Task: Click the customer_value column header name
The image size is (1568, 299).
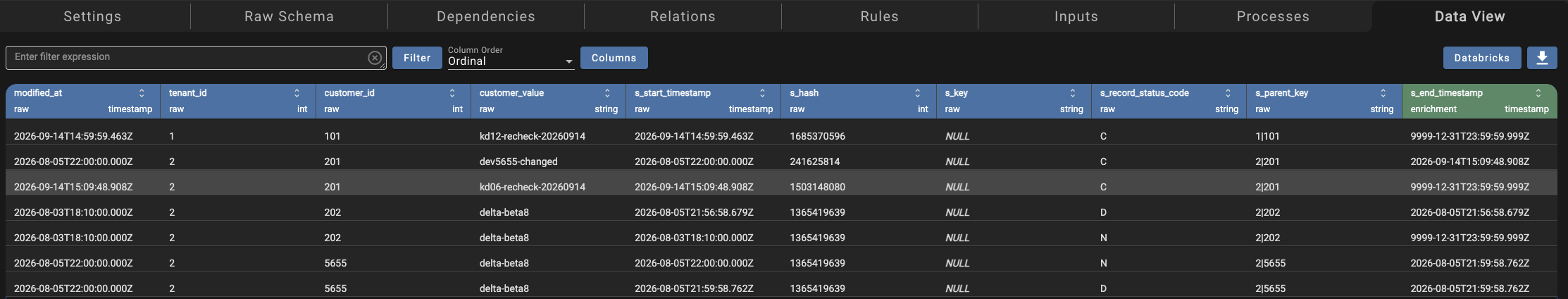Action: (511, 93)
